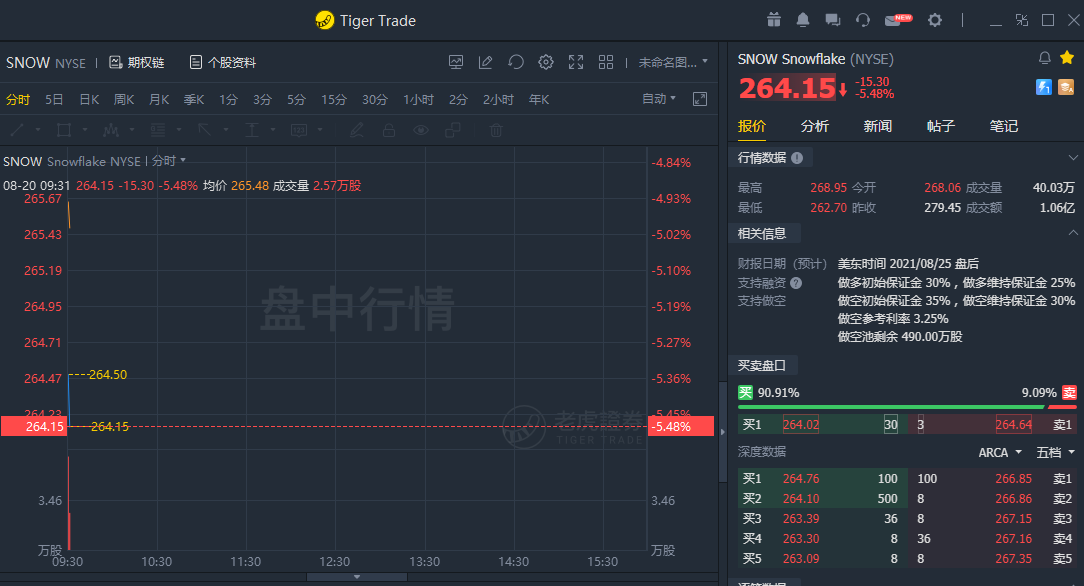1084x586 pixels.
Task: Open the multi-chart grid layout
Action: pyautogui.click(x=606, y=62)
